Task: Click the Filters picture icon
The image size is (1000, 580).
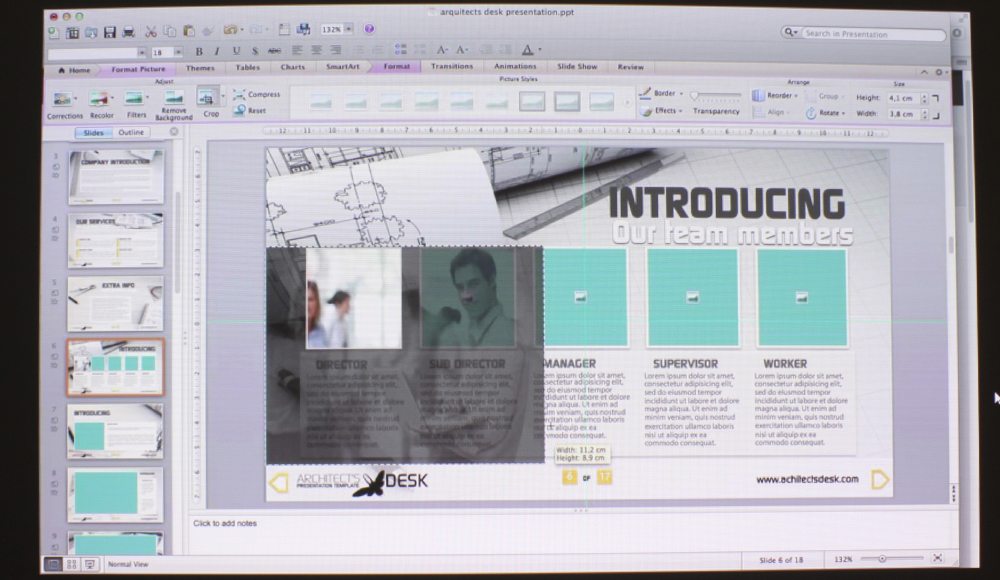Action: pyautogui.click(x=134, y=98)
